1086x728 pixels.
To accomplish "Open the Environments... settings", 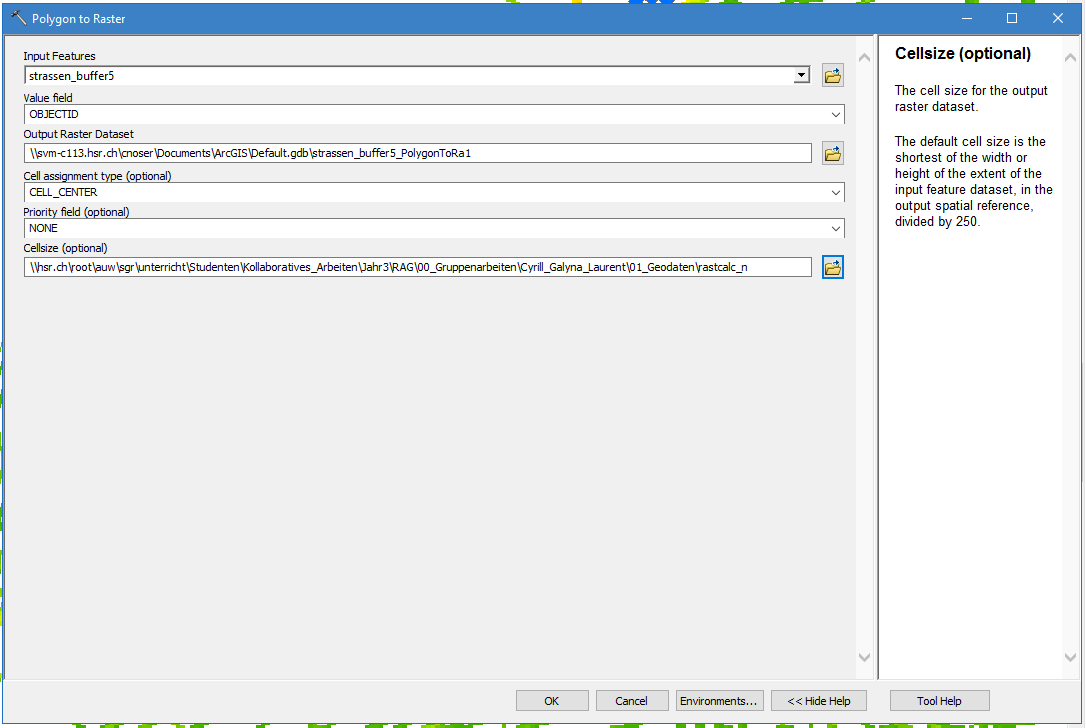I will click(x=720, y=701).
